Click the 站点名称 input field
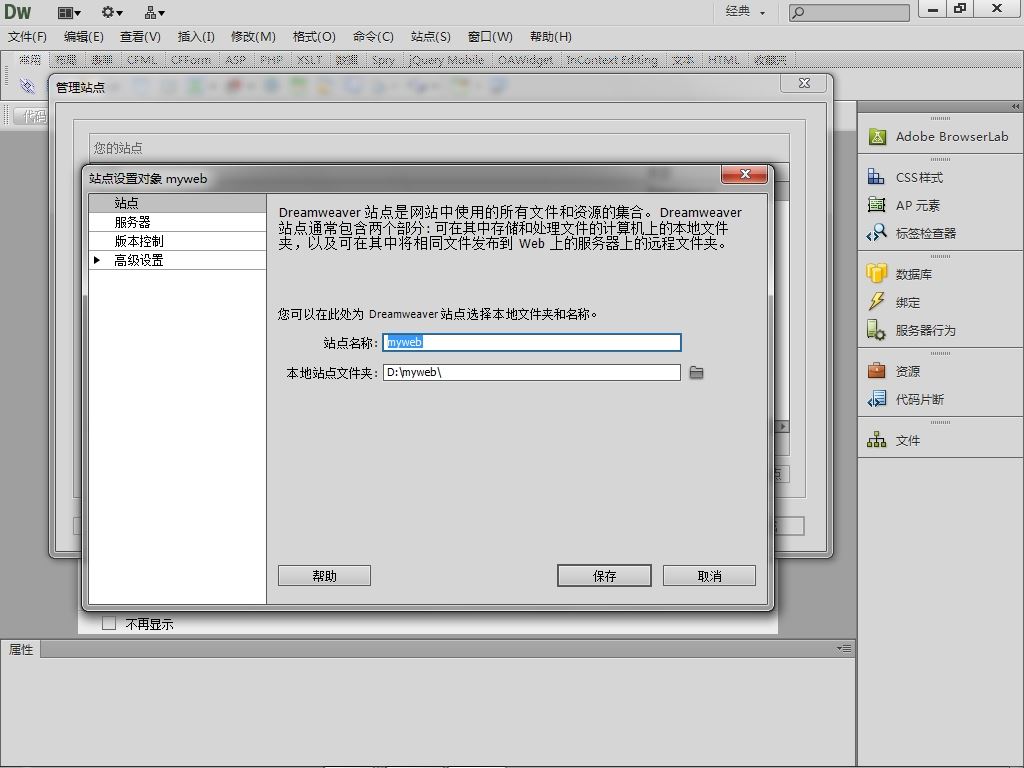This screenshot has width=1024, height=768. [532, 342]
